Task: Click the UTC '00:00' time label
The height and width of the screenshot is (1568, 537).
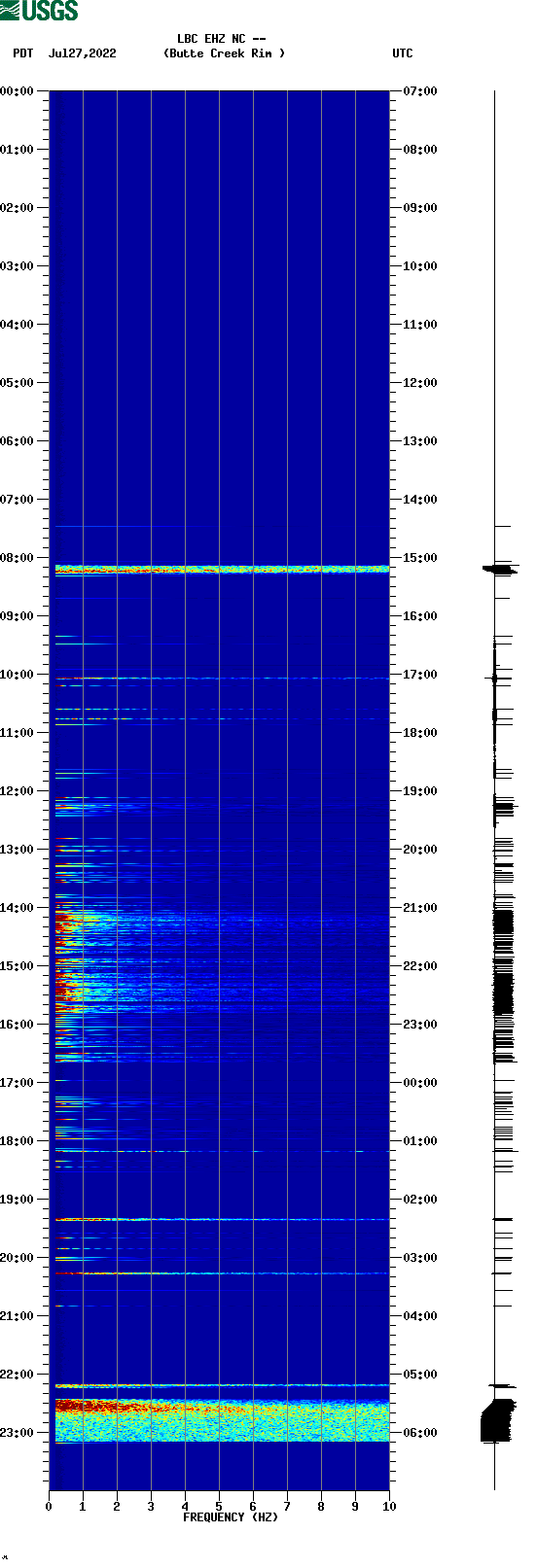Action: [420, 1083]
